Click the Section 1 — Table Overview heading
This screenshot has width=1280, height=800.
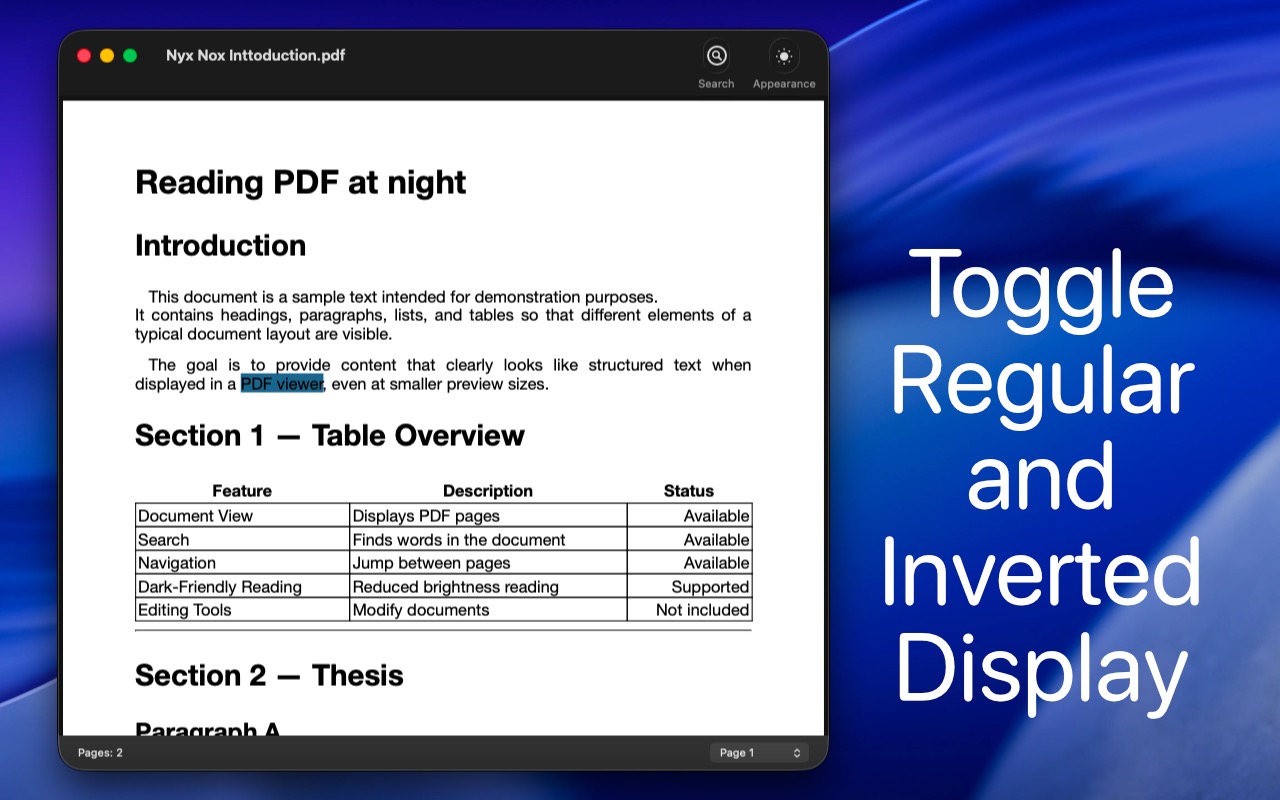[x=329, y=436]
